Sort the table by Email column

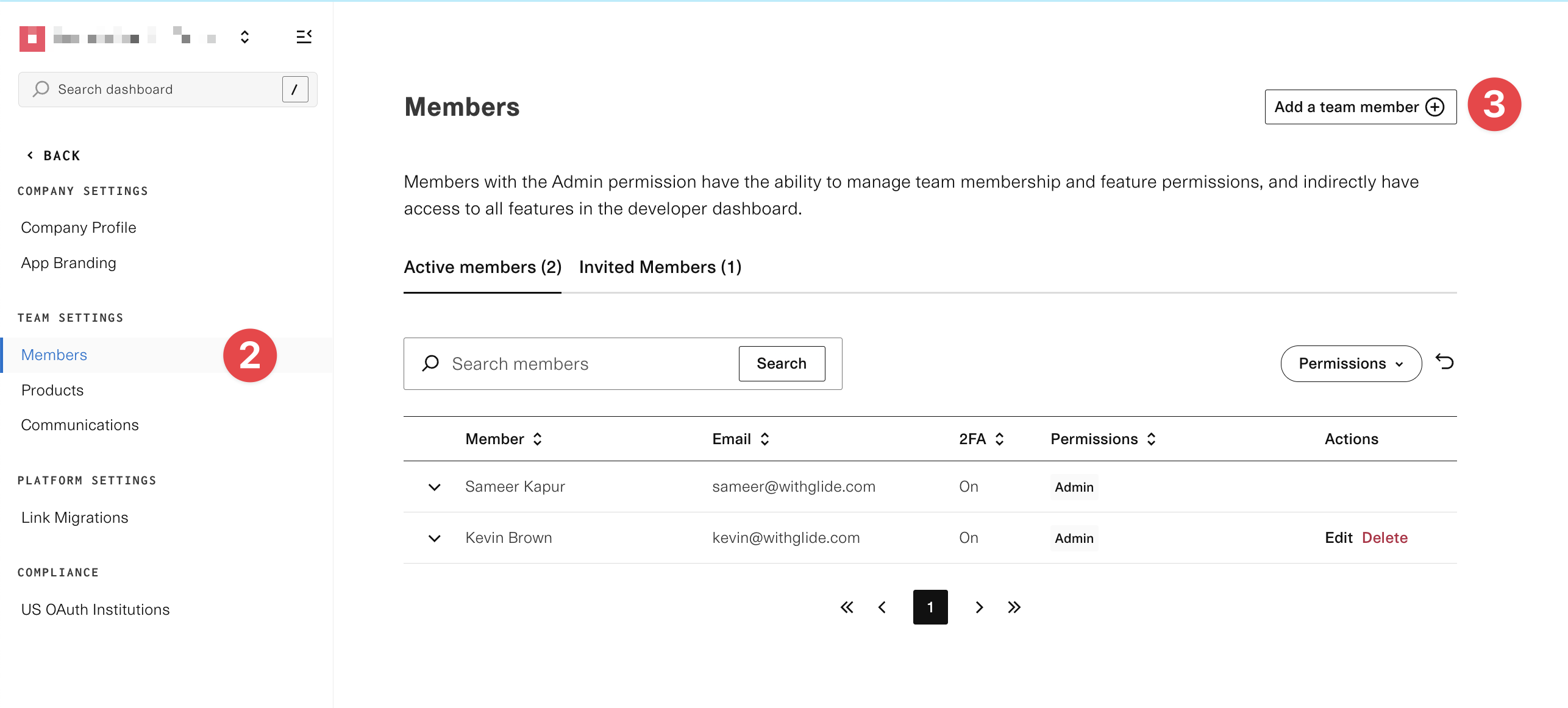[x=764, y=439]
